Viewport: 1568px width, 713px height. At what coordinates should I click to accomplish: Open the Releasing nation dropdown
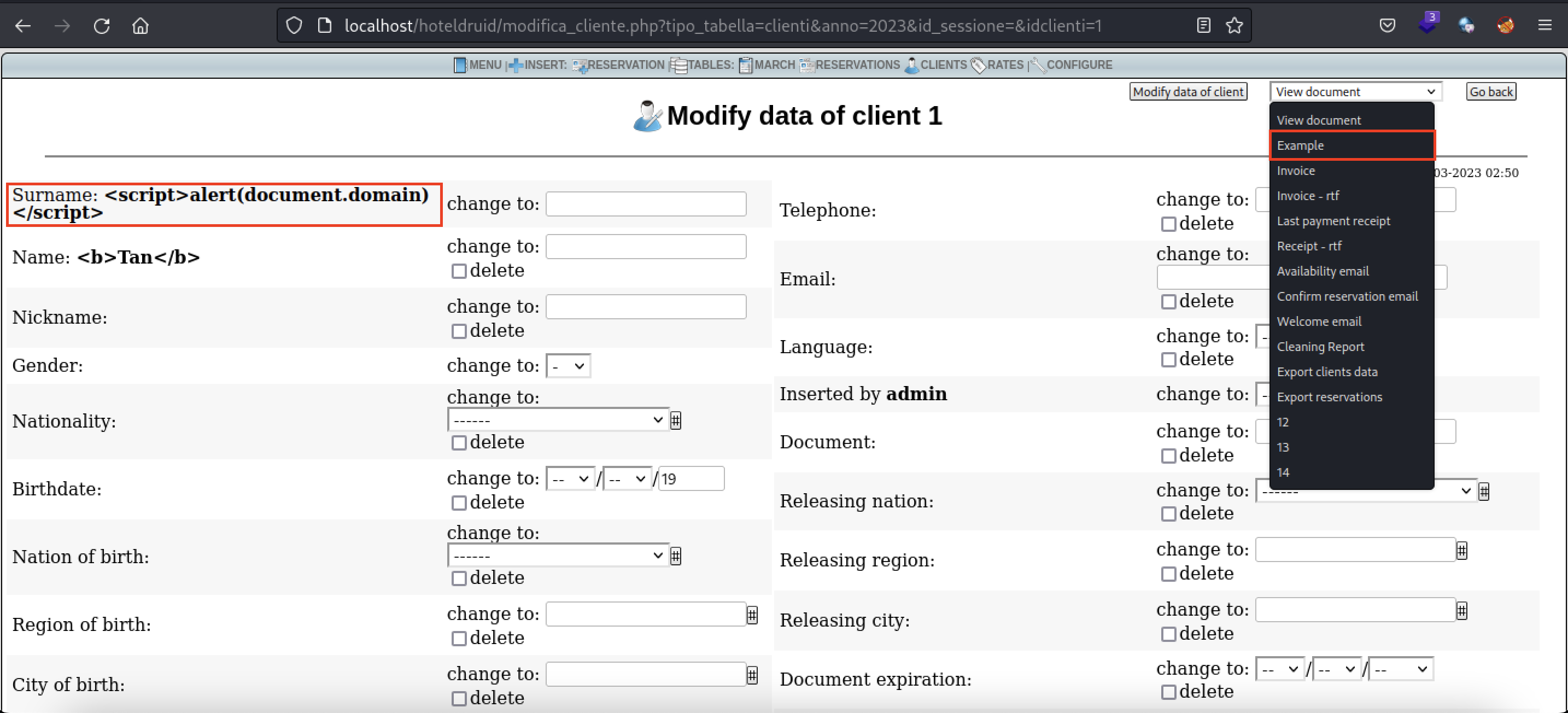(x=1366, y=491)
